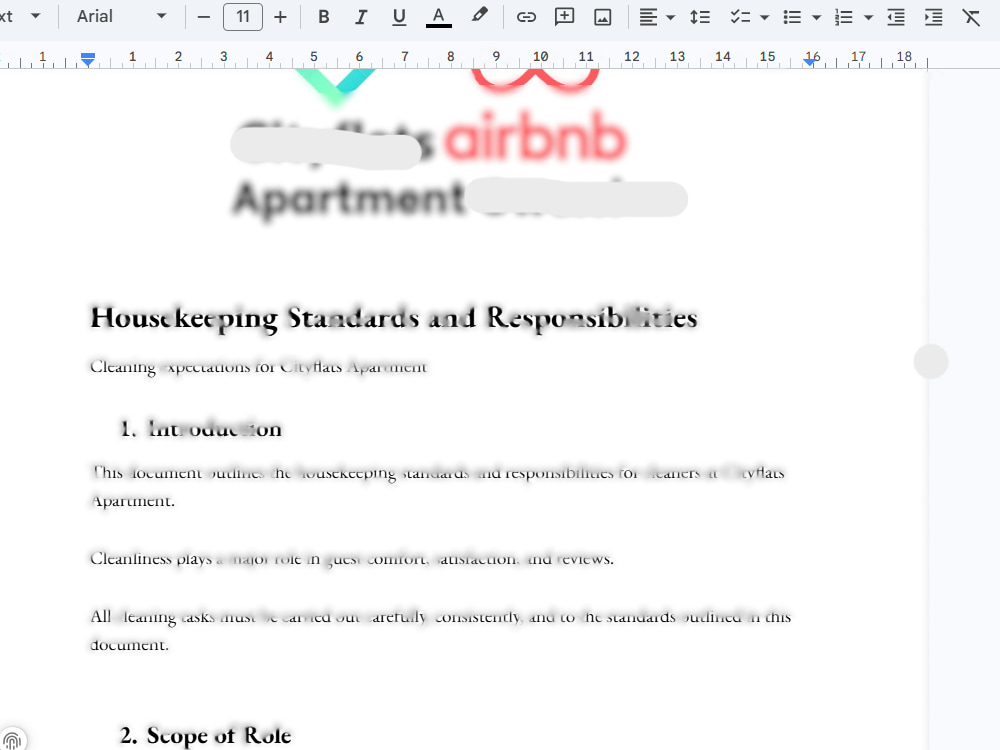This screenshot has height=750, width=1000.
Task: Click the 'Cleaning expectations' subtitle line
Action: pos(258,367)
